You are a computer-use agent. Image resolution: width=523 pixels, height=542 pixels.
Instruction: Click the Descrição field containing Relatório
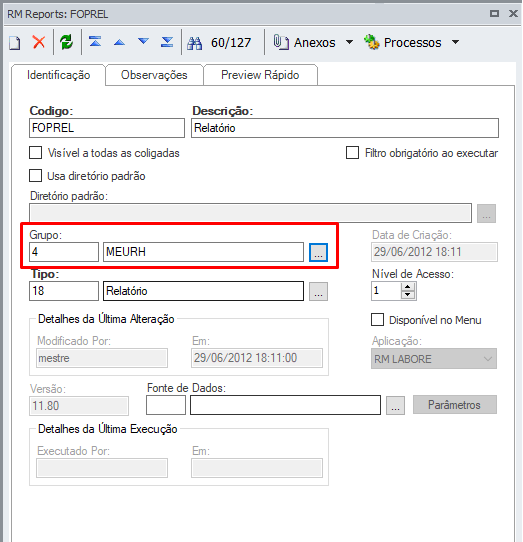coord(345,128)
